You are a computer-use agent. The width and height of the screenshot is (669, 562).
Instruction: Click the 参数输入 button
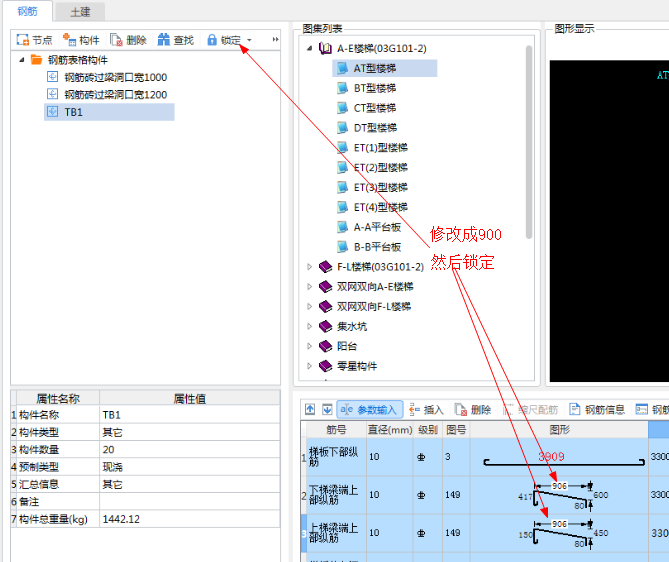tap(369, 410)
